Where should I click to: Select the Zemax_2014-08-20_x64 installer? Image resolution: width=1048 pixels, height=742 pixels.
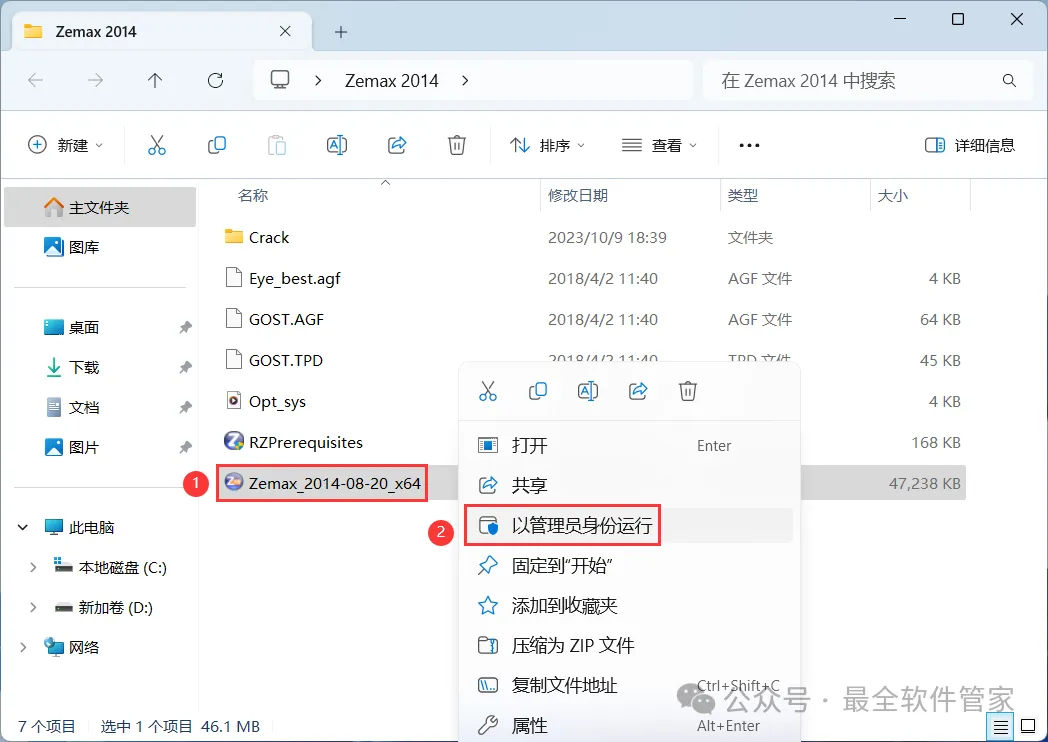[x=323, y=483]
